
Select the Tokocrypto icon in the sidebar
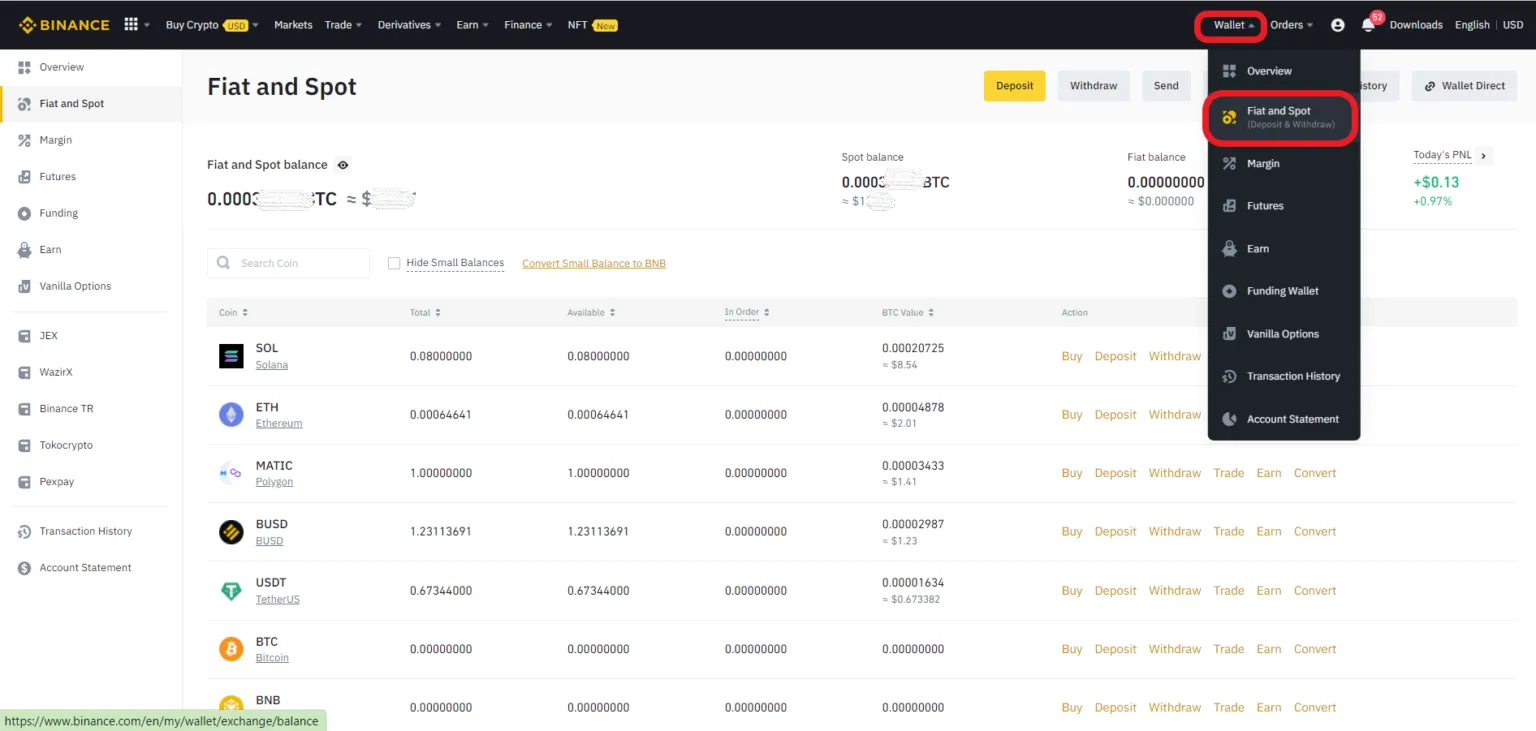tap(25, 445)
